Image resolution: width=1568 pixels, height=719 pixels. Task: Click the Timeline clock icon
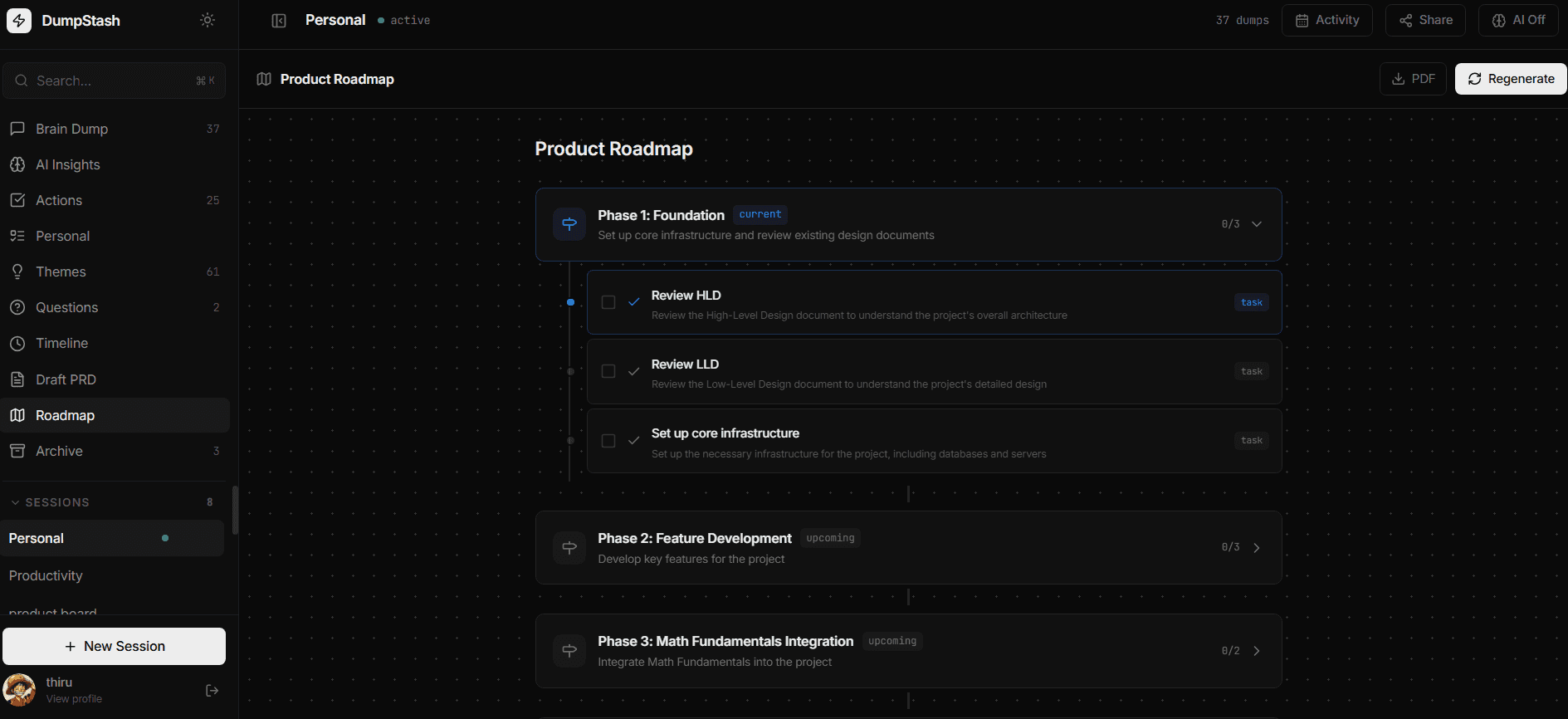[x=17, y=343]
